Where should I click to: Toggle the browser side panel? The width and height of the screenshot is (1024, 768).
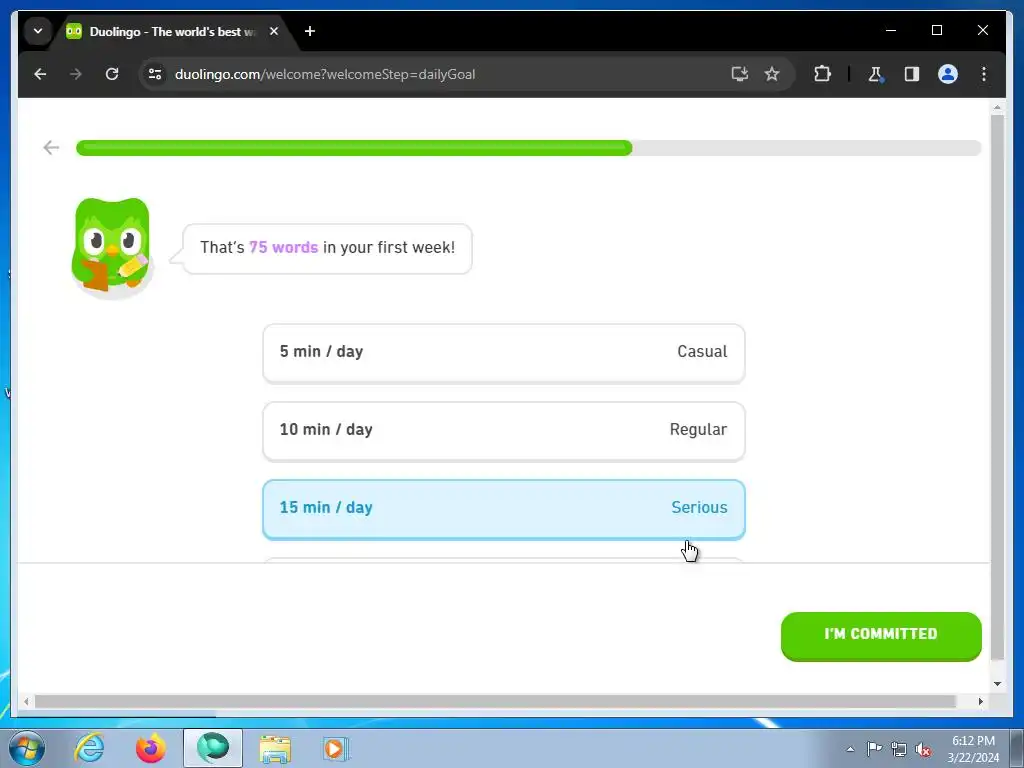[x=912, y=74]
